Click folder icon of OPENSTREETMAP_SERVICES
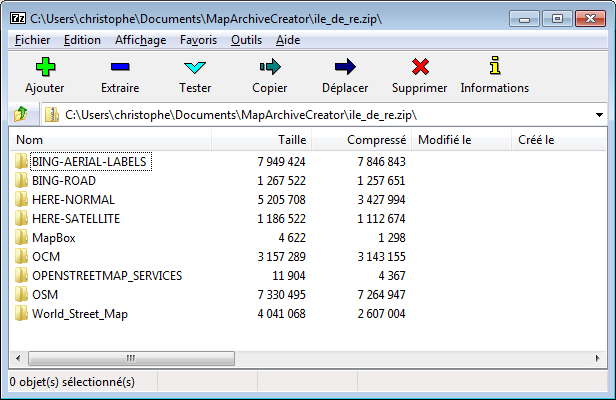This screenshot has height=400, width=616. (21, 276)
